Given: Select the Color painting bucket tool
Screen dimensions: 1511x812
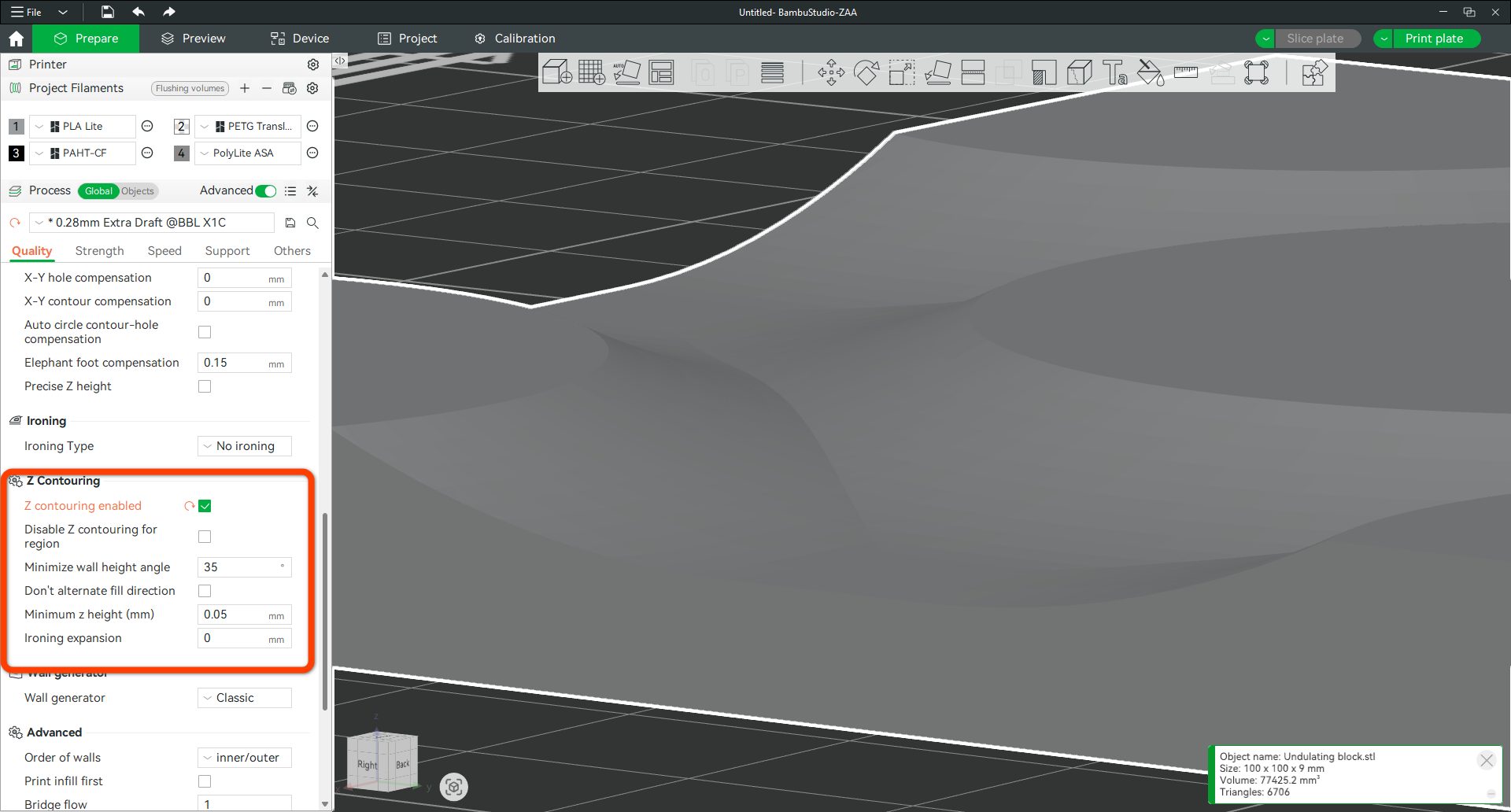Looking at the screenshot, I should coord(1150,72).
